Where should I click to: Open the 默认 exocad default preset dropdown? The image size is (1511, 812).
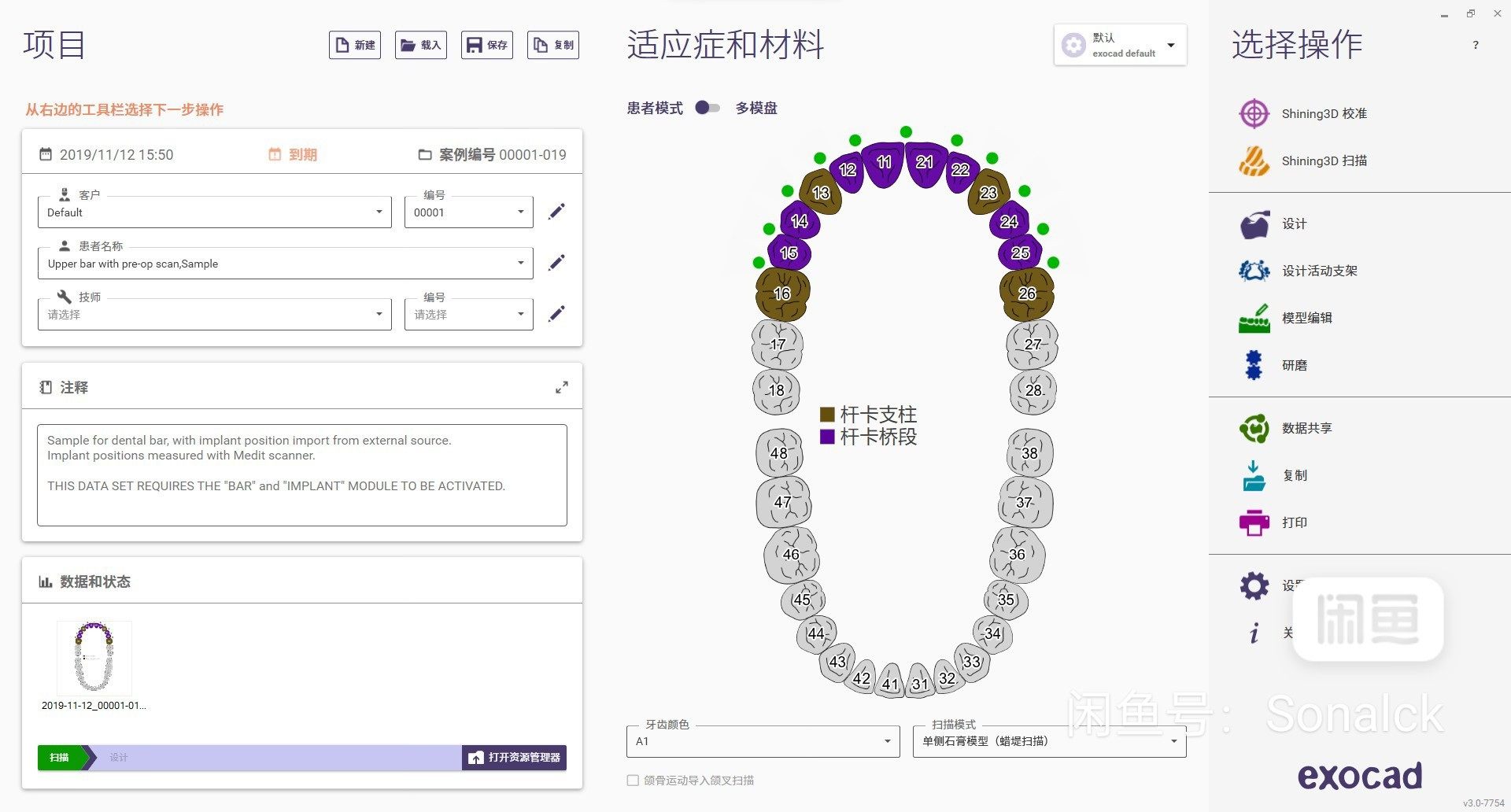point(1120,45)
